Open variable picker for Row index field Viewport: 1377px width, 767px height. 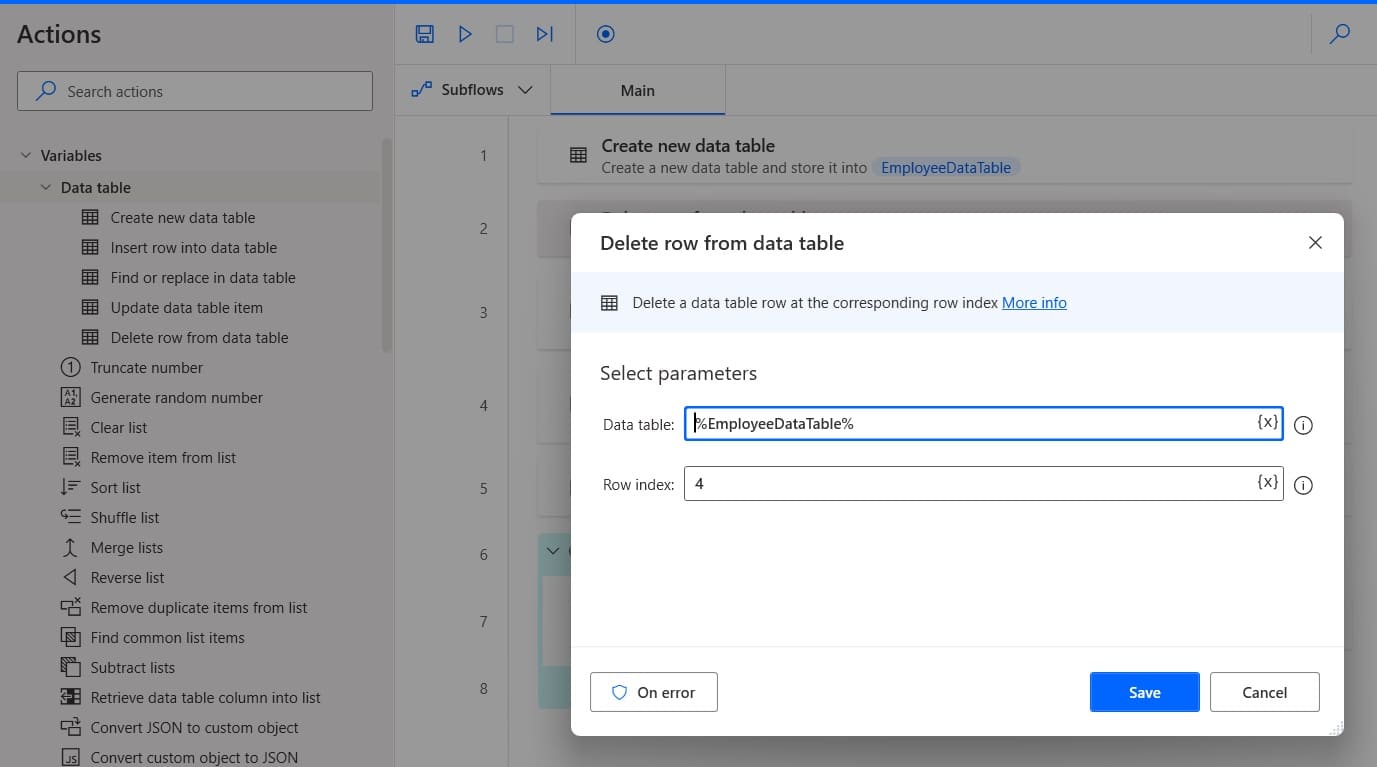click(x=1267, y=482)
